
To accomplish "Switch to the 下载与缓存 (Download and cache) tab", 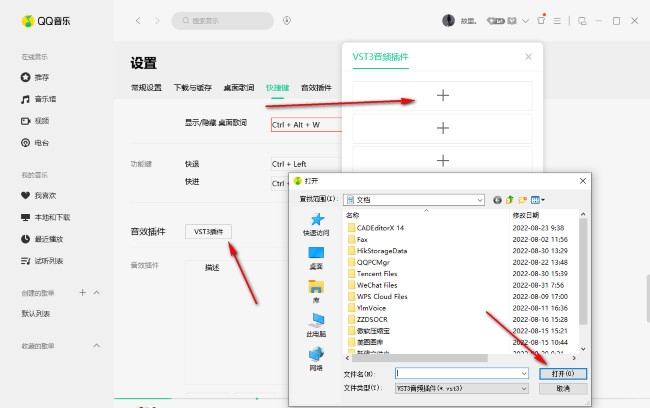I will click(x=193, y=88).
